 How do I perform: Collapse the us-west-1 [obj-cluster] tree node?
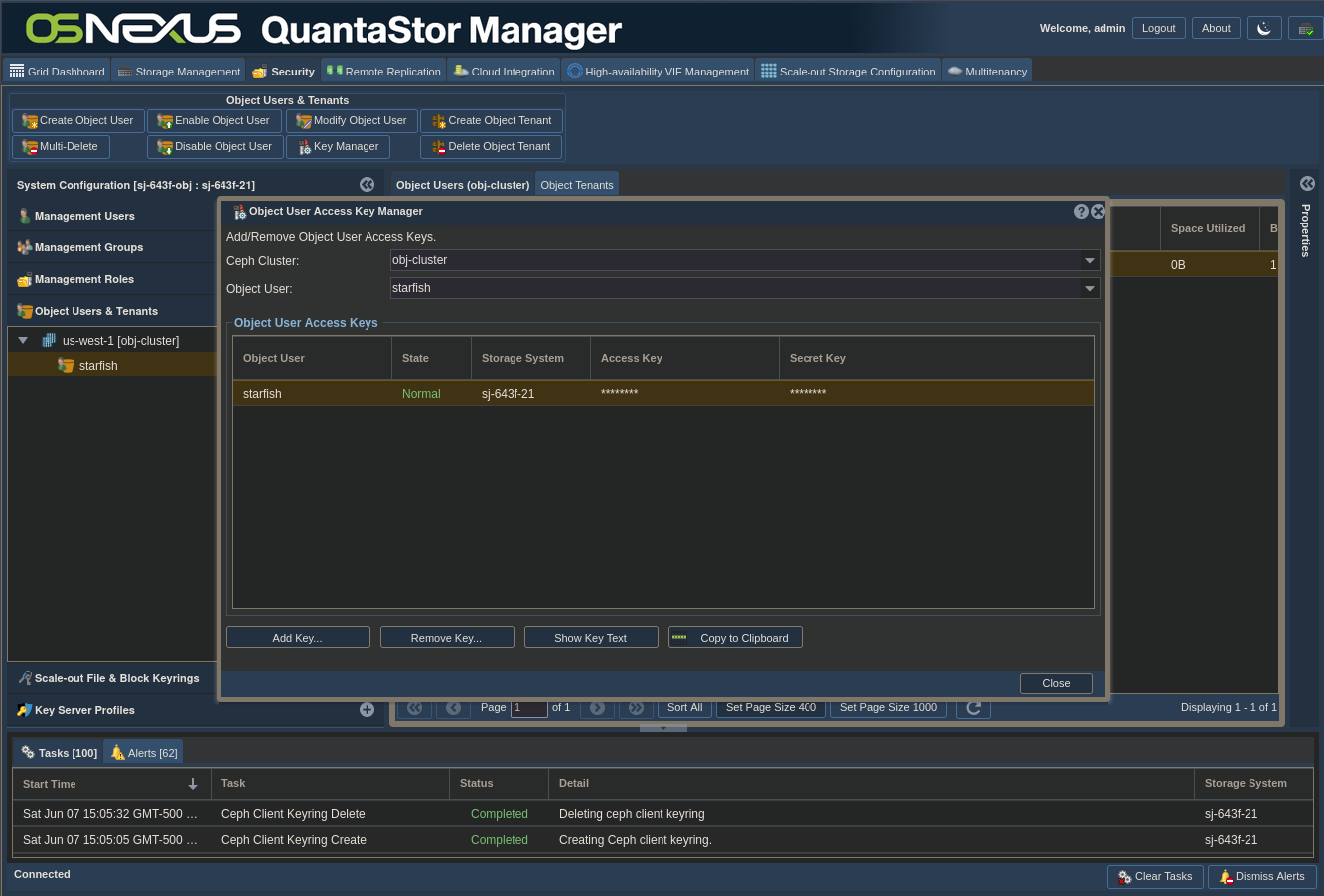point(23,341)
